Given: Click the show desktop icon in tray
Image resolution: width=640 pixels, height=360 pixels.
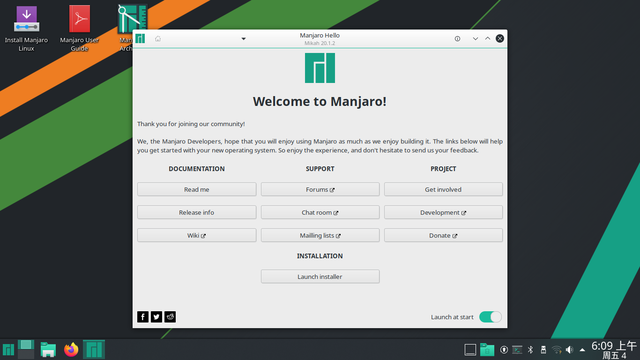Looking at the screenshot, I should [470, 350].
